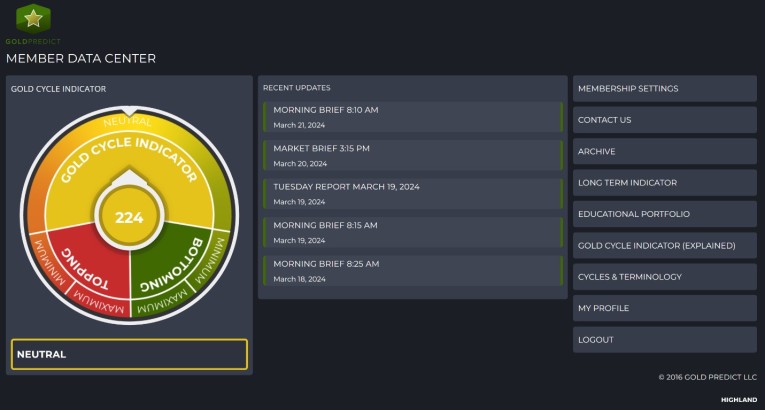Open Tuesday Report March 19, 2024

pos(411,192)
